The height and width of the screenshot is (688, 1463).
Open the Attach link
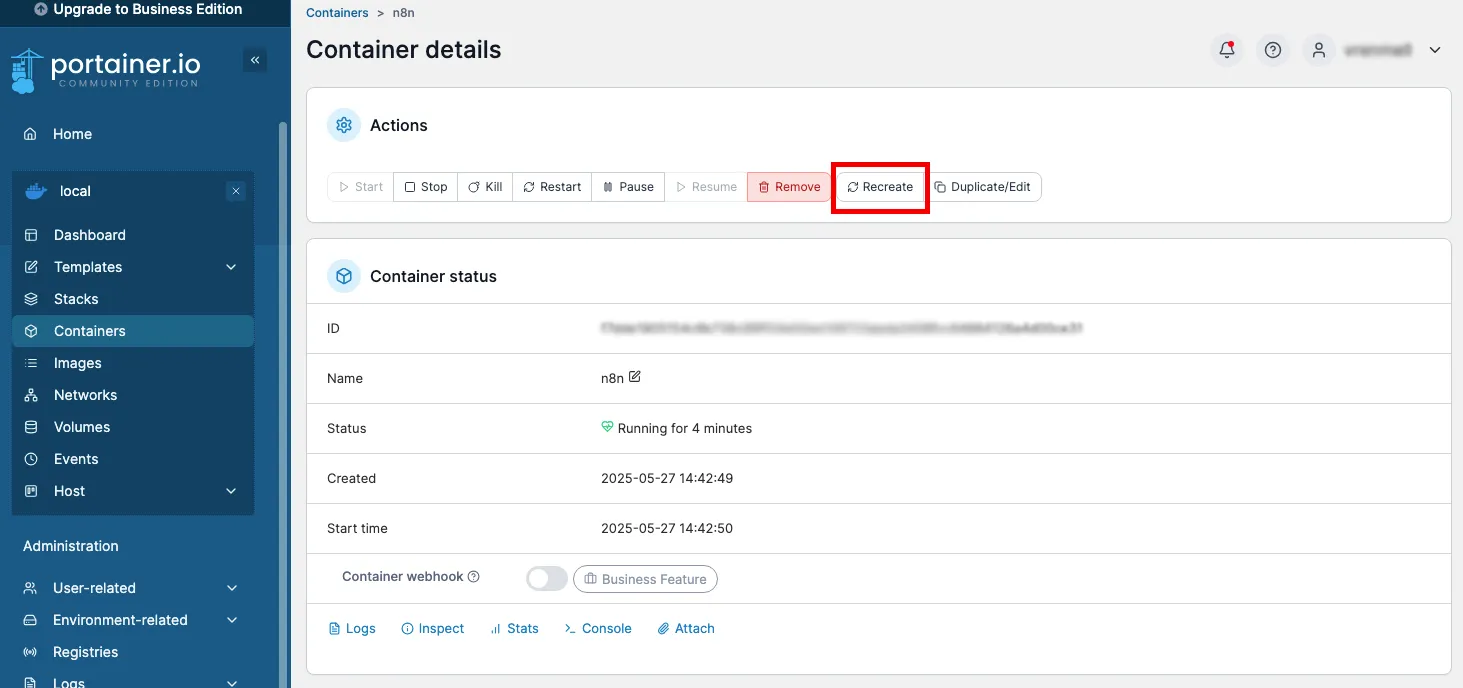click(686, 629)
